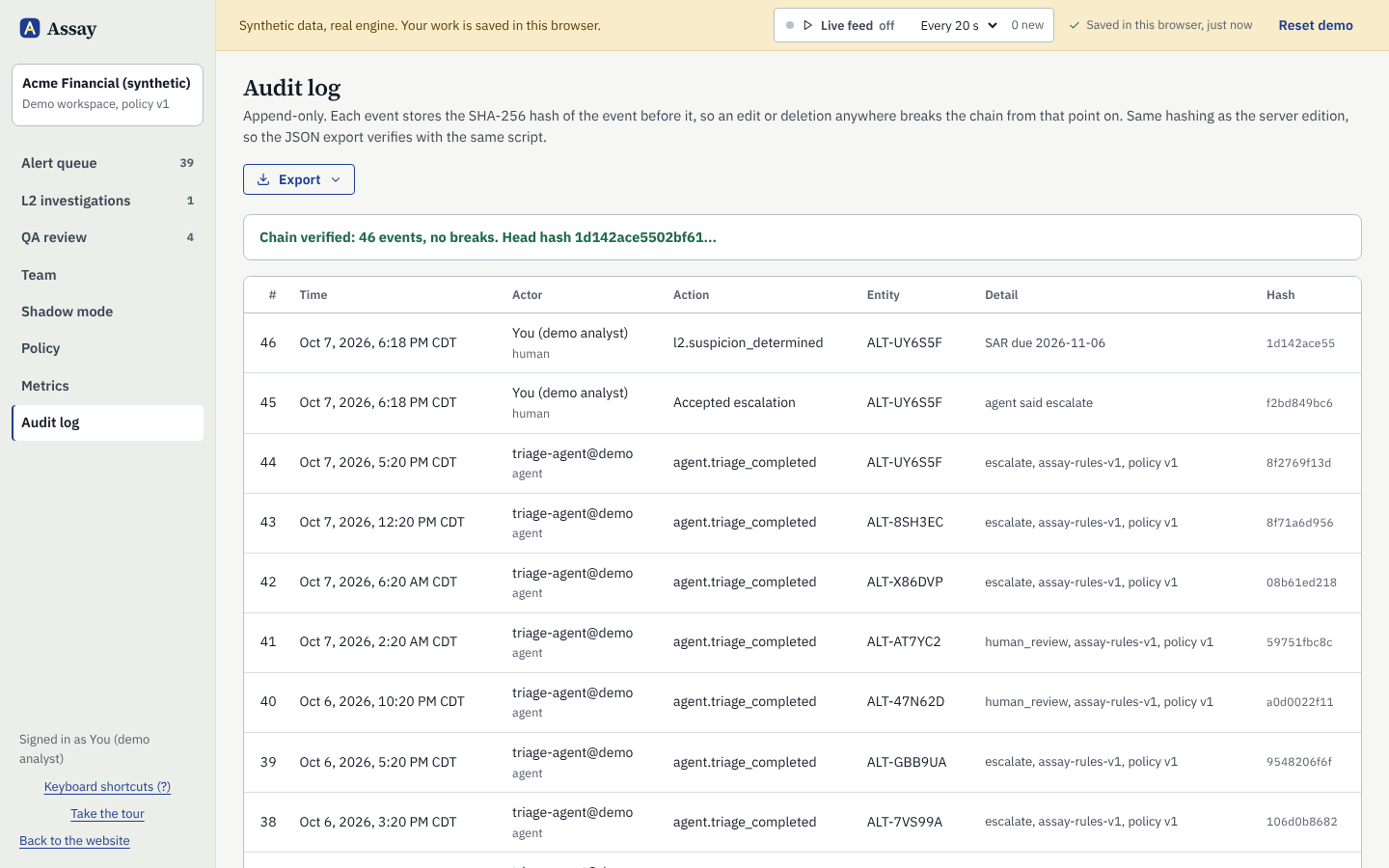
Task: Select Audit log sidebar item
Action: tap(107, 422)
